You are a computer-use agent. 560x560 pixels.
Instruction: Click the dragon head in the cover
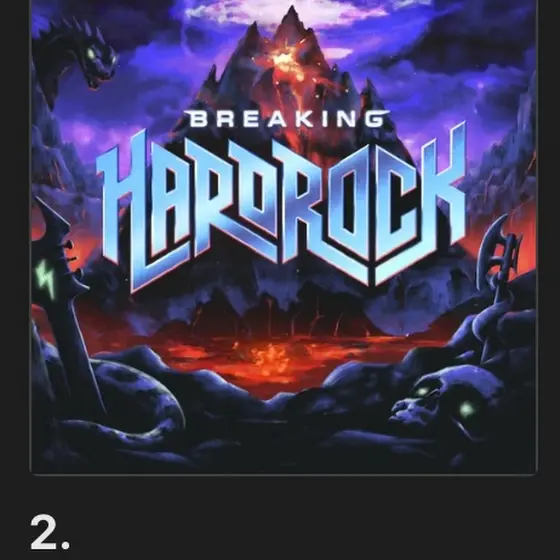(x=89, y=57)
